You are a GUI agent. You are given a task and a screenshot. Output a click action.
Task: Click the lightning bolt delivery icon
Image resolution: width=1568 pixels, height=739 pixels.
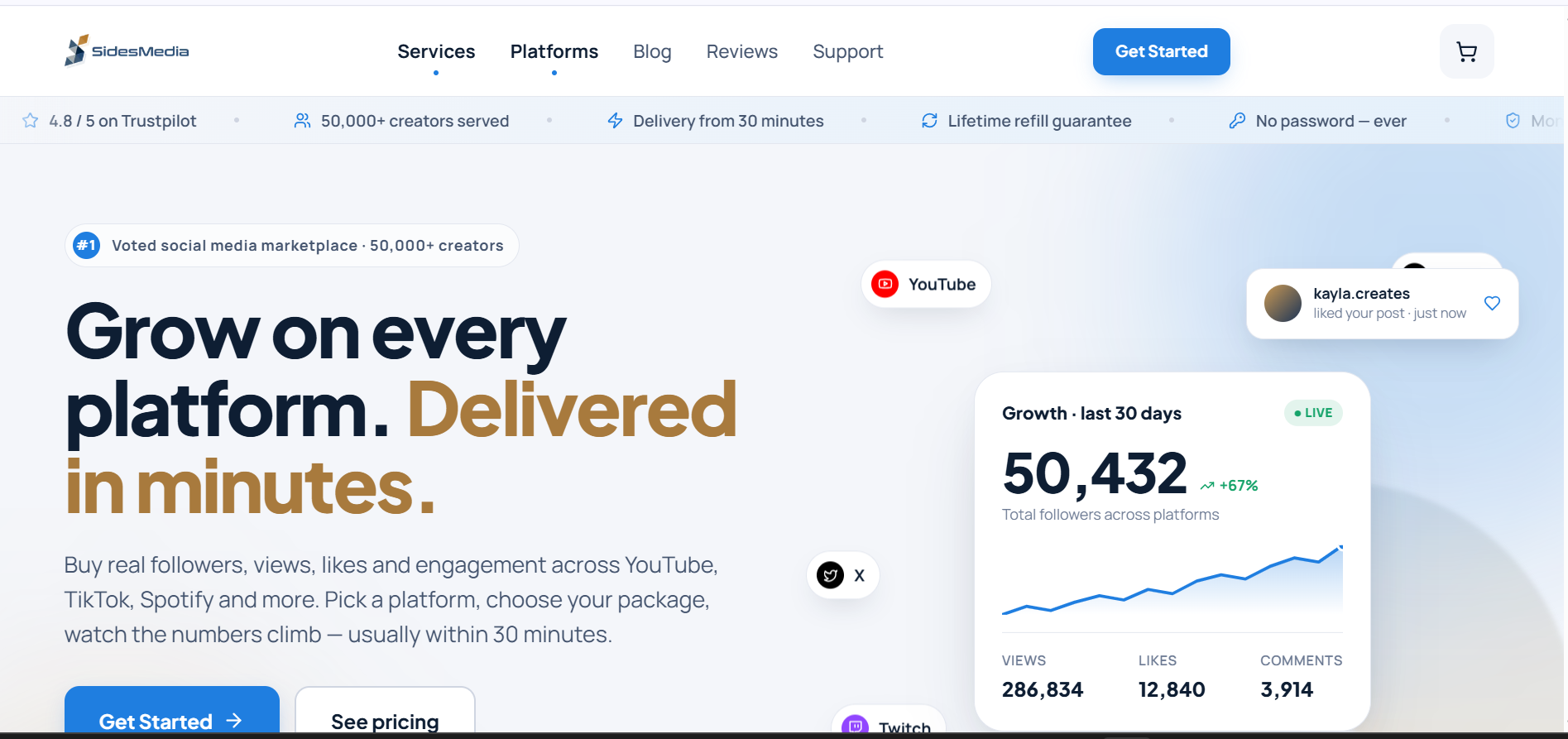click(615, 121)
